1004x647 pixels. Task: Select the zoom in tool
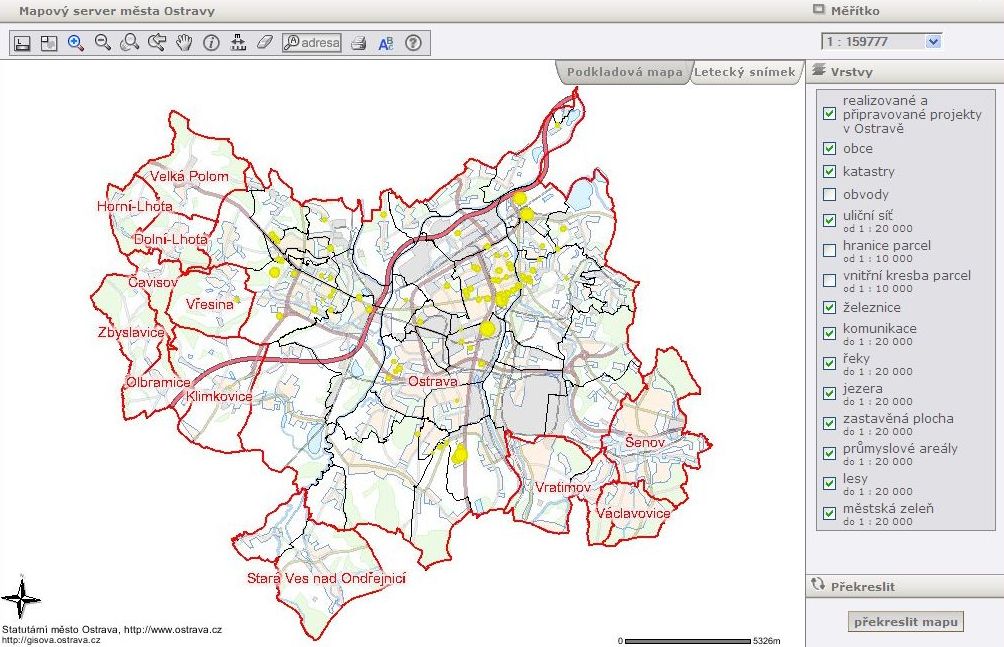75,42
